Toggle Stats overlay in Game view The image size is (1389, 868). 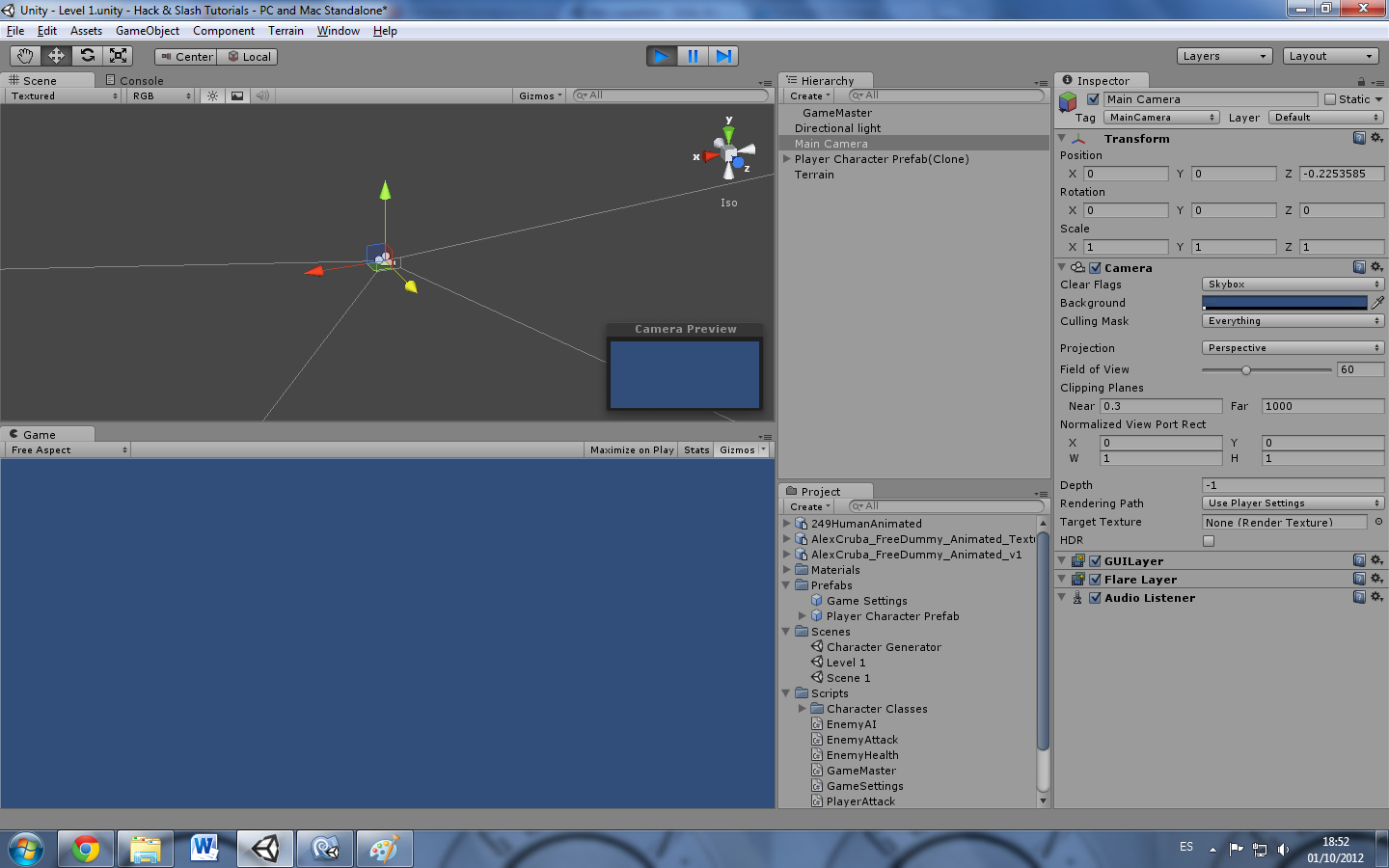tap(696, 450)
